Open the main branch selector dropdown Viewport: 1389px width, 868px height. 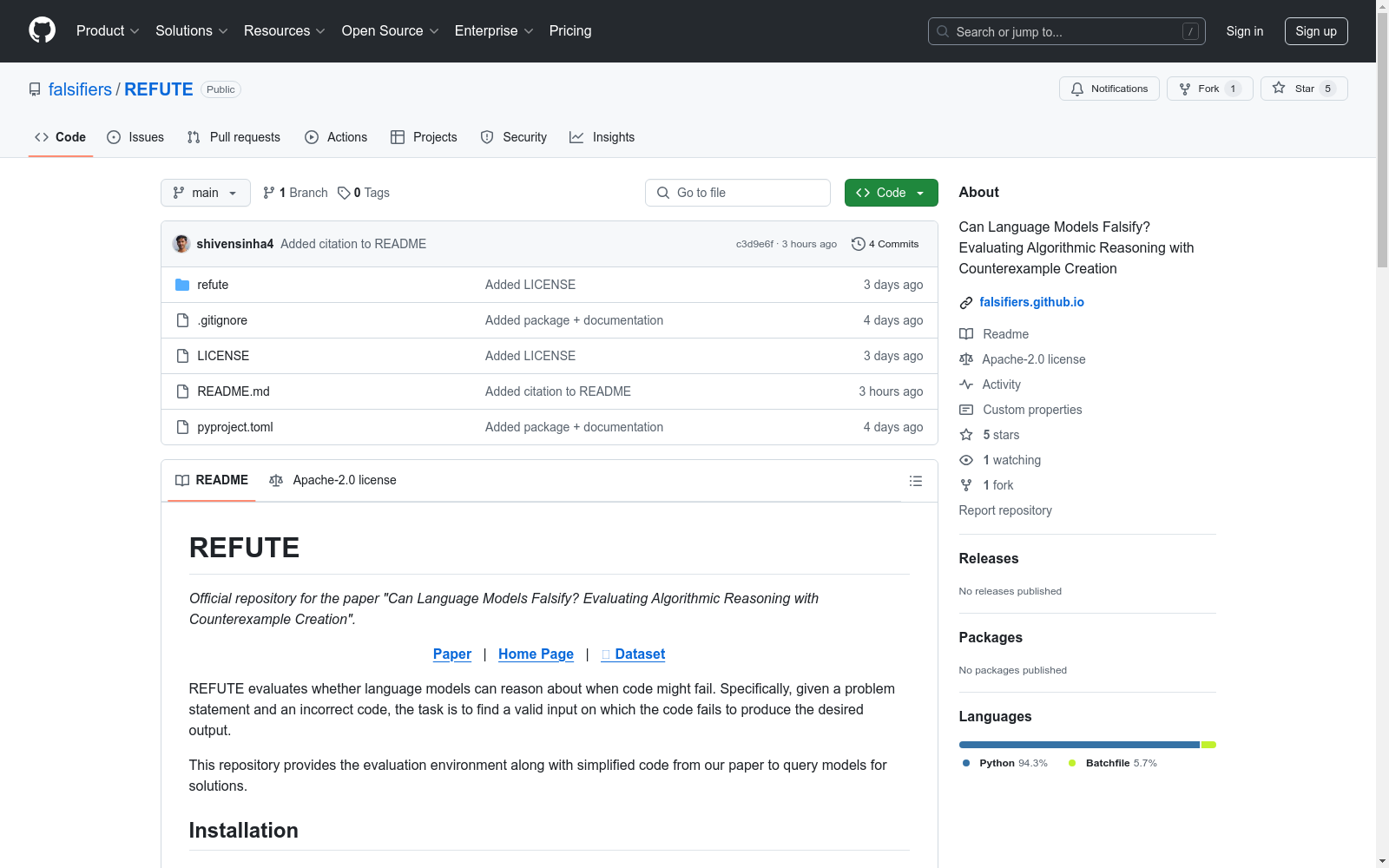pyautogui.click(x=206, y=193)
